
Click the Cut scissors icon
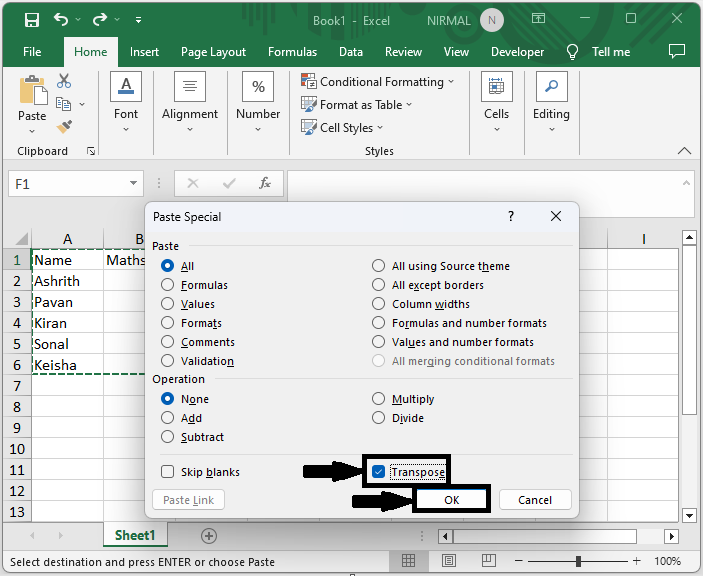pos(64,81)
